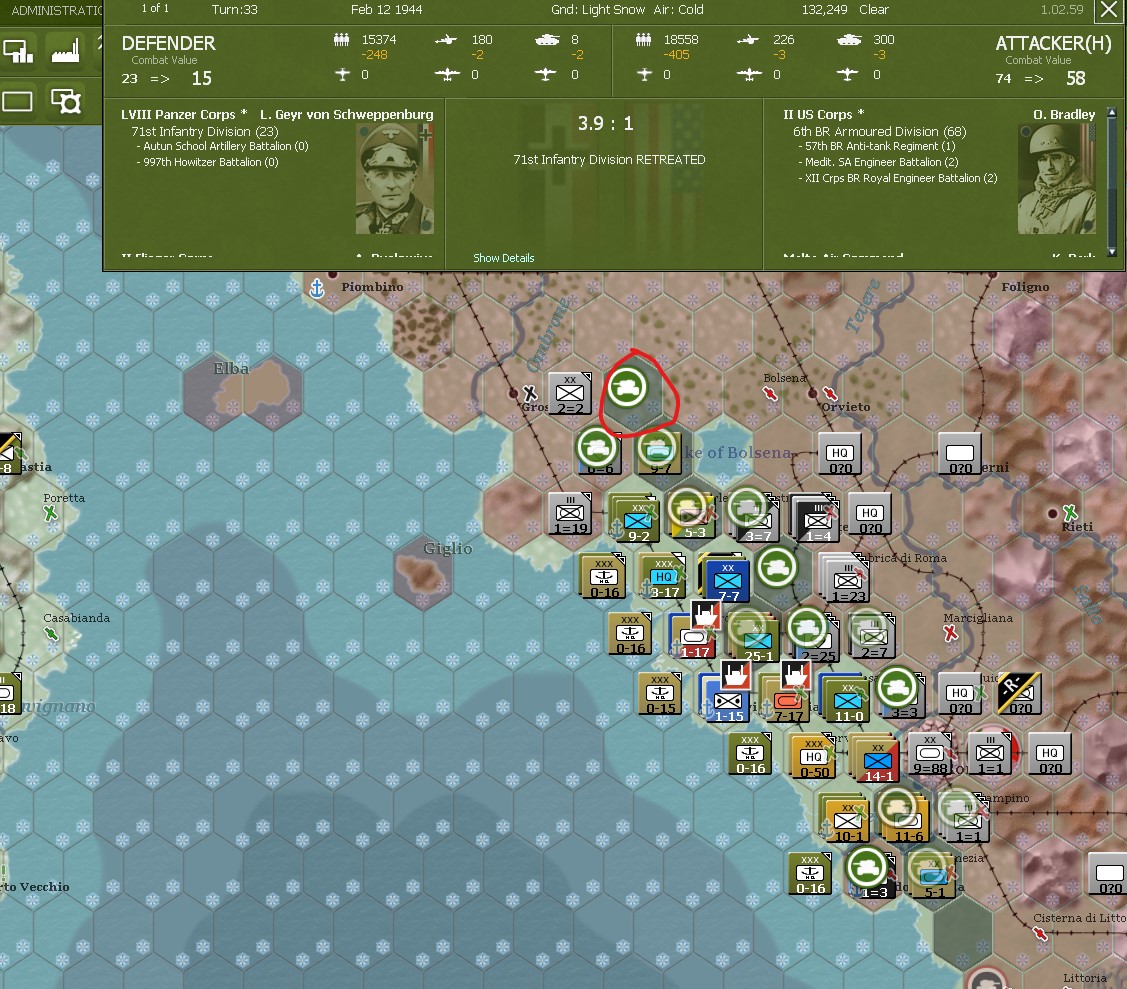
Task: Select the 14-1 division counter
Action: click(877, 760)
